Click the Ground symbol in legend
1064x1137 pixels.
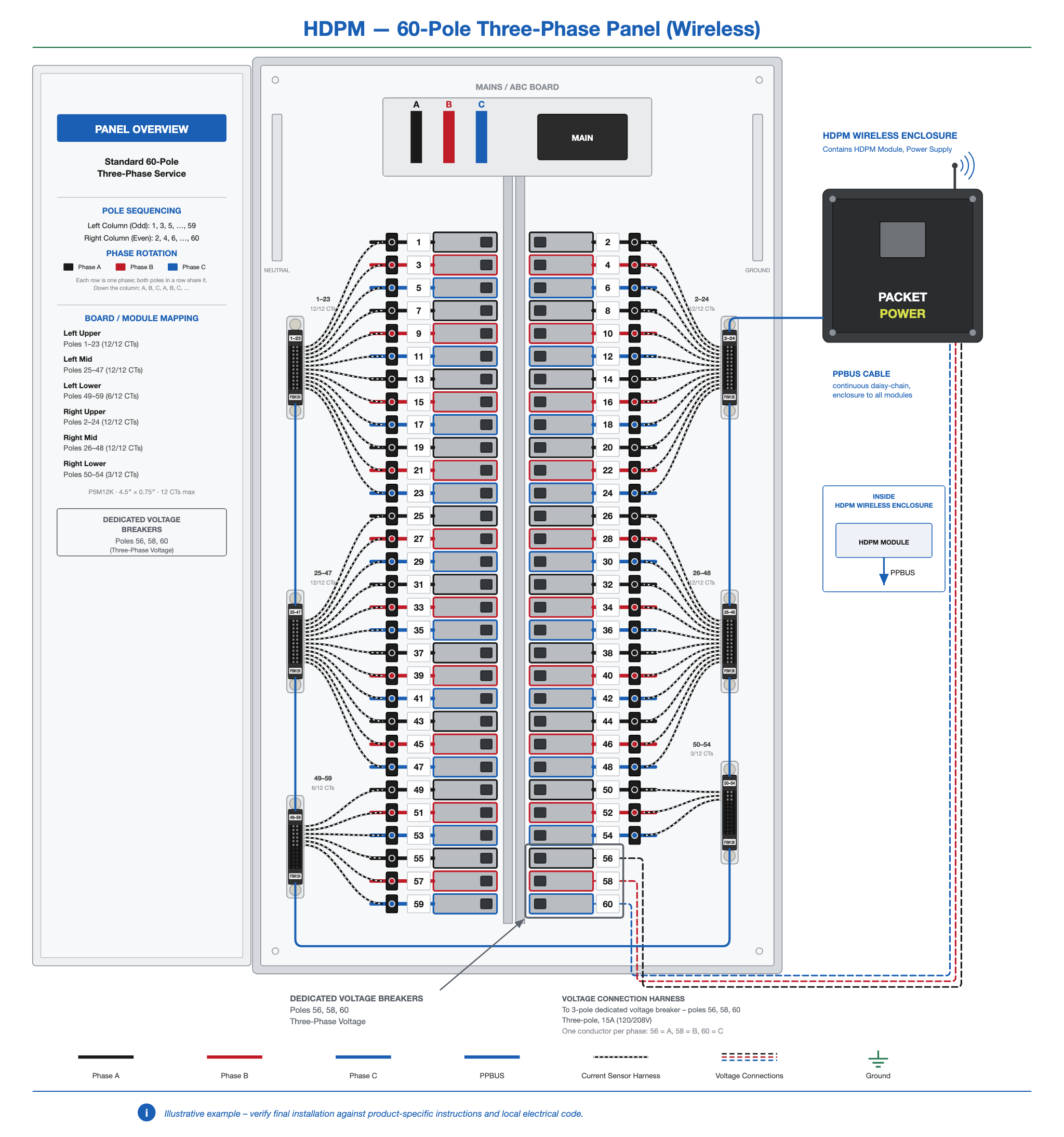pyautogui.click(x=878, y=1059)
